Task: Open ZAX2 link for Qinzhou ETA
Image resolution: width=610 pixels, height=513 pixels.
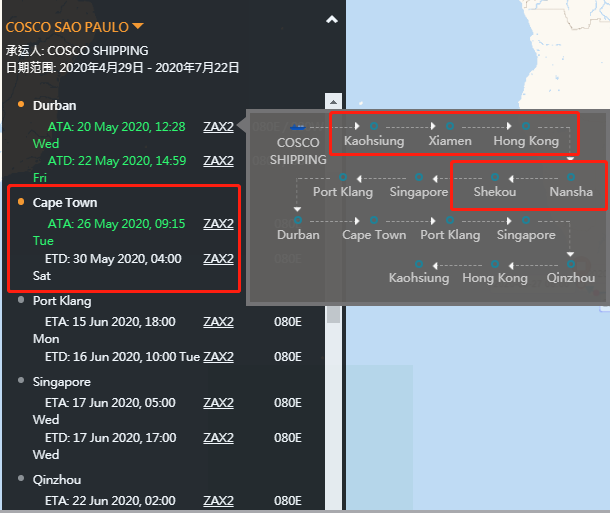Action: point(218,501)
